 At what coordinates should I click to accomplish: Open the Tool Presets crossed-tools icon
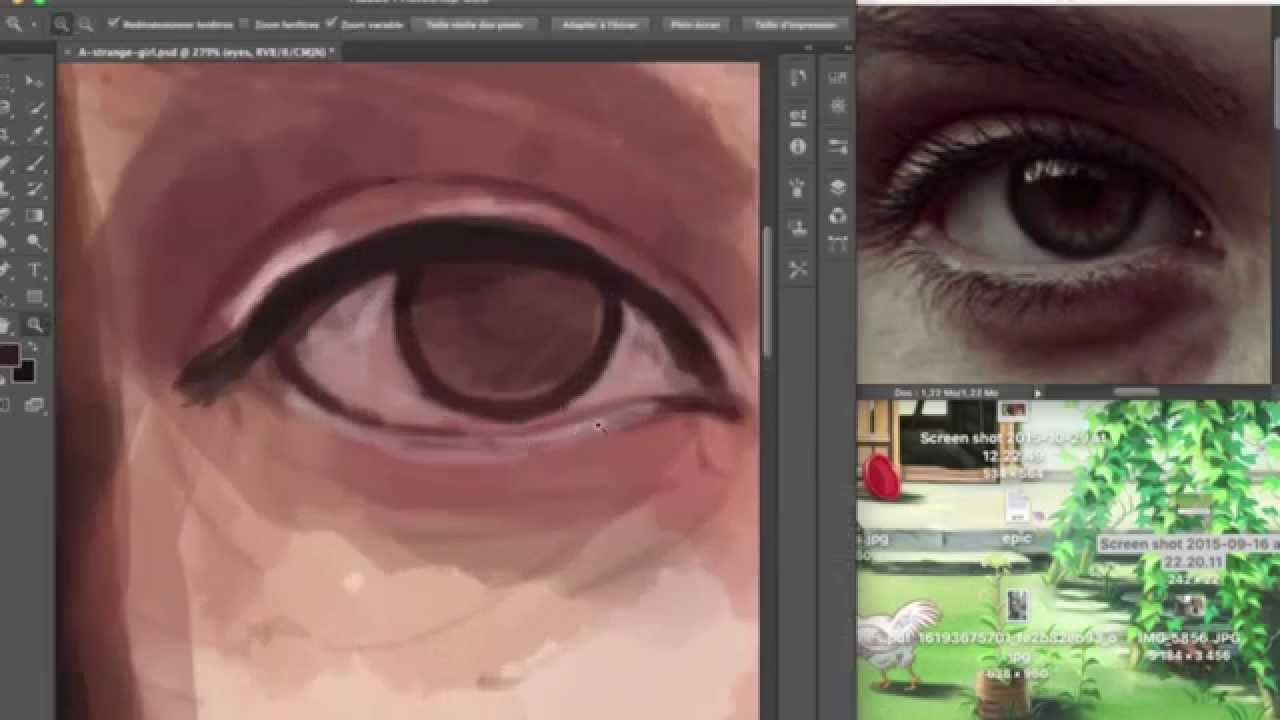click(x=798, y=269)
